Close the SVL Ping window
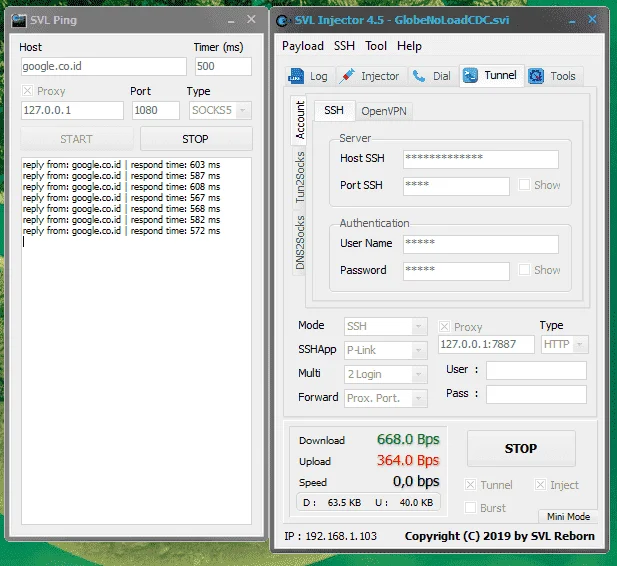The image size is (617, 566). 251,19
